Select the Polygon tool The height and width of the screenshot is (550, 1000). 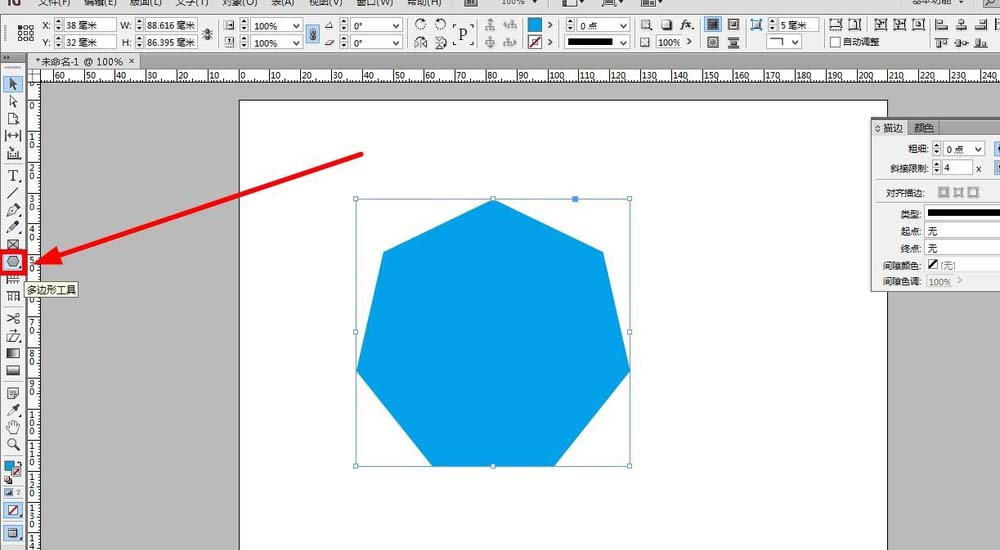point(13,262)
